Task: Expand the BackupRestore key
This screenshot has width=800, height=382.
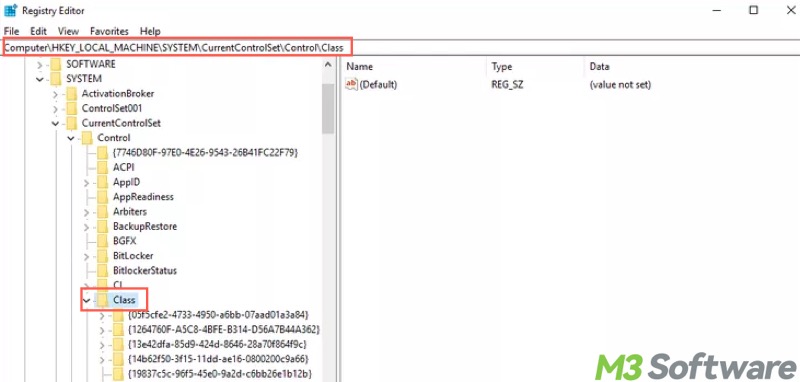Action: point(86,227)
